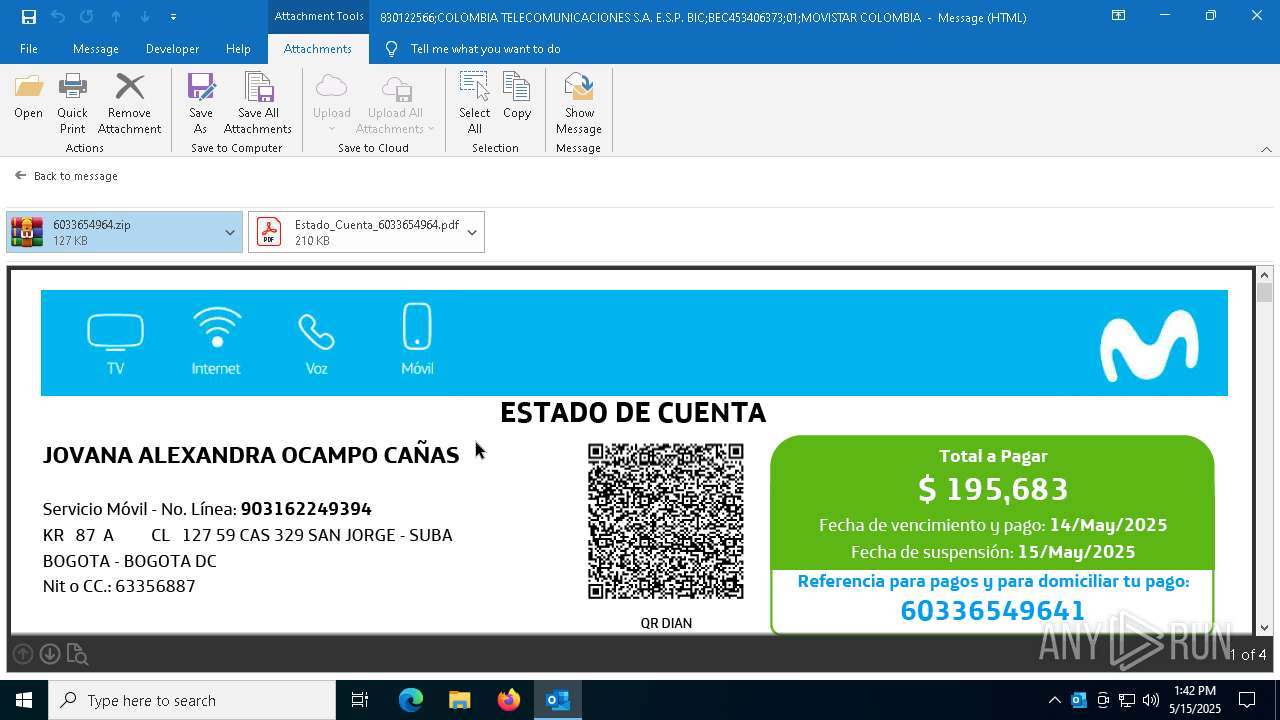Open File Explorer from taskbar
This screenshot has height=720, width=1280.
pyautogui.click(x=459, y=700)
